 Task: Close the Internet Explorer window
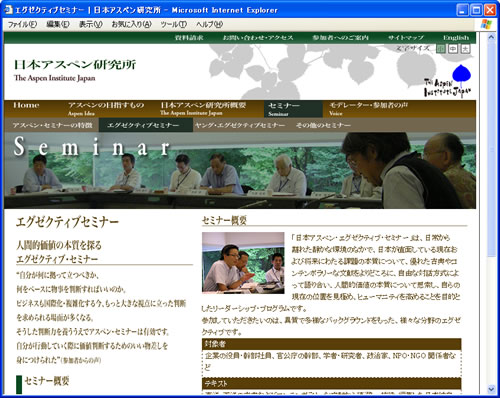[490, 10]
